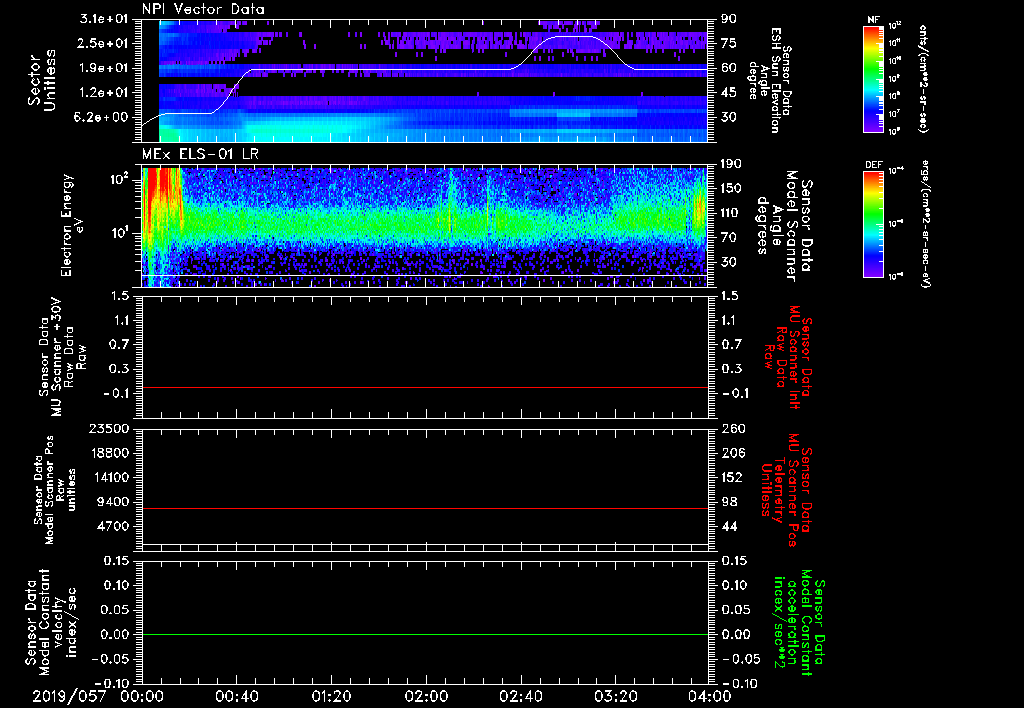Click the DEF energy flux color bar
1024x708 pixels.
click(x=873, y=224)
